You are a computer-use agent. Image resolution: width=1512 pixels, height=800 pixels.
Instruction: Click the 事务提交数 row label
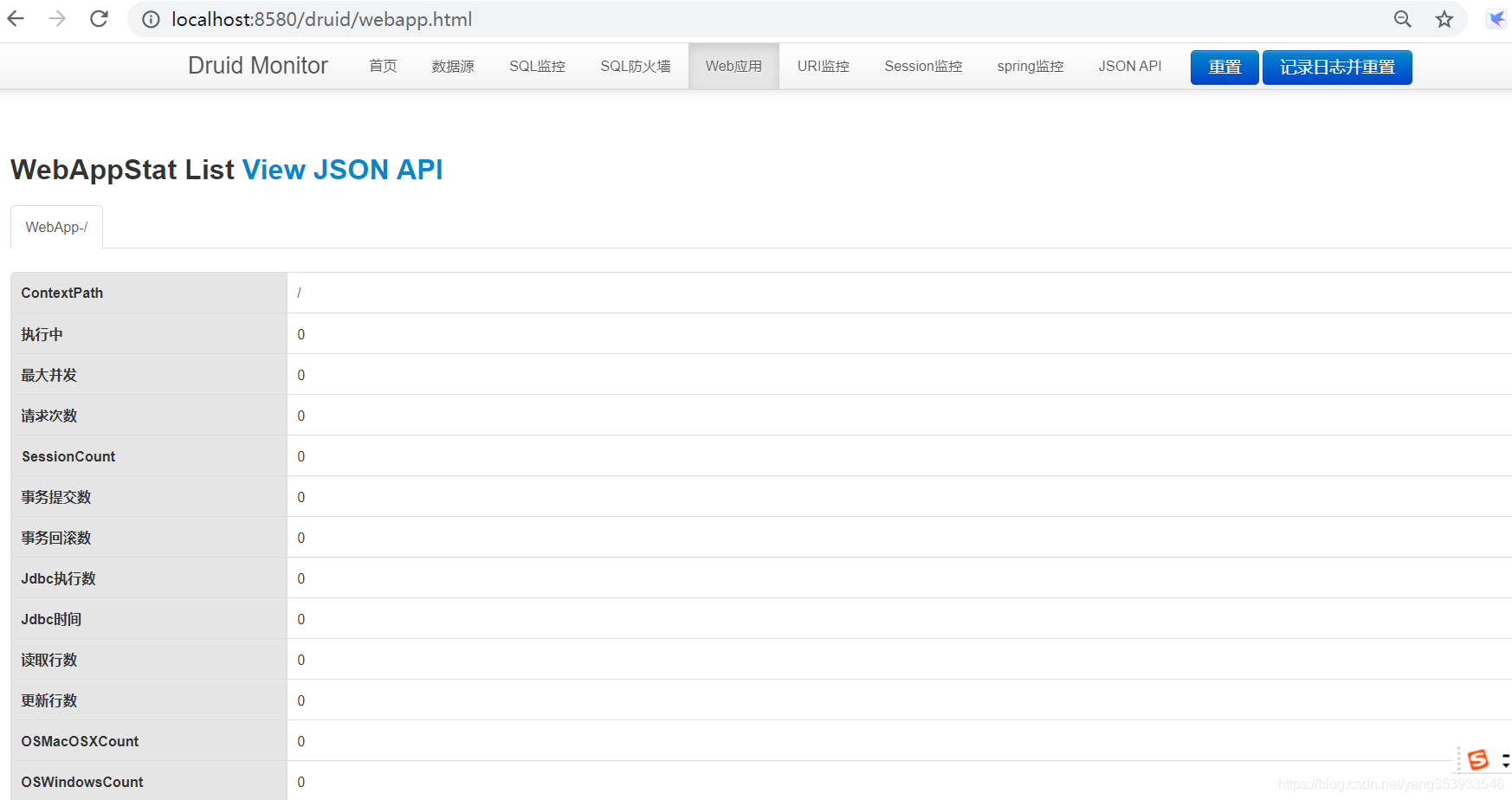[x=56, y=497]
